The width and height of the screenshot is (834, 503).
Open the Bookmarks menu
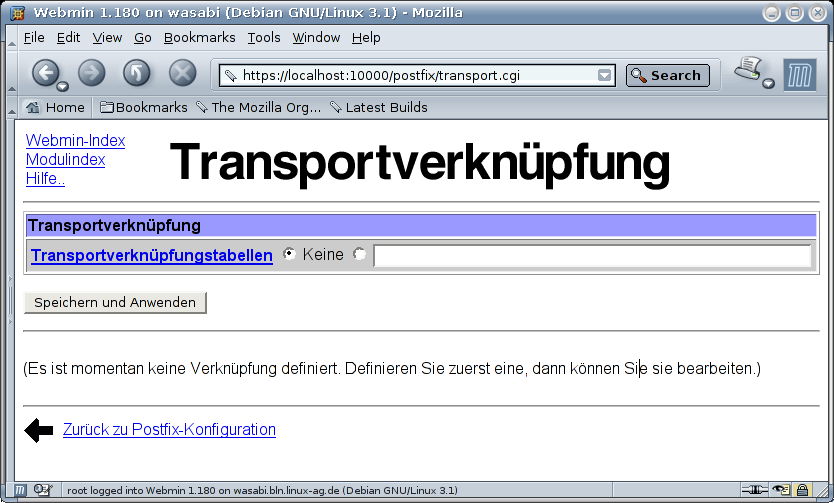tap(199, 38)
